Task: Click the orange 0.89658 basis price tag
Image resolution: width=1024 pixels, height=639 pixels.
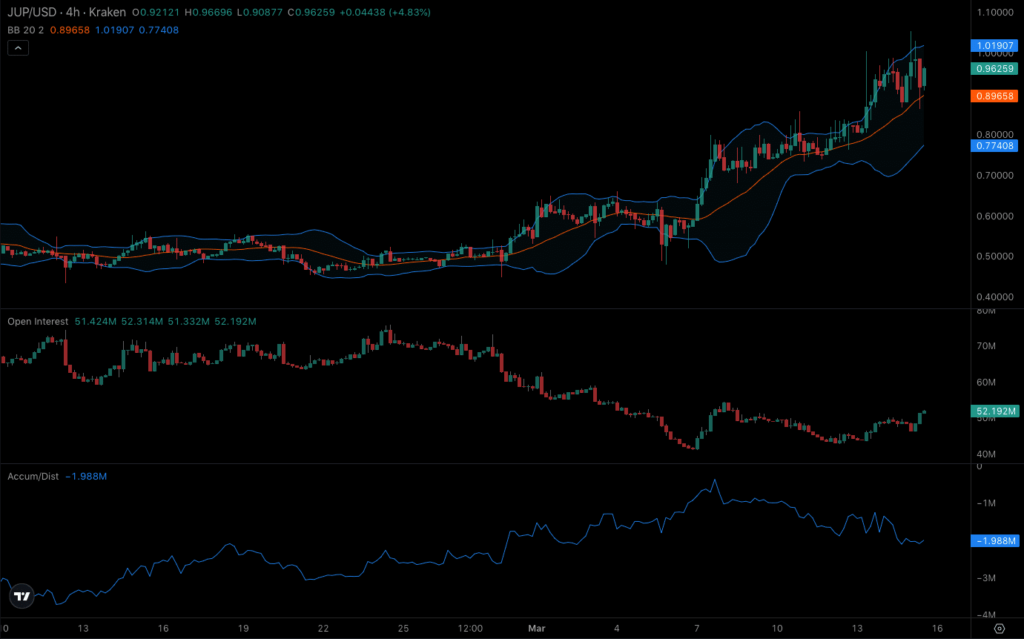Action: tap(994, 95)
